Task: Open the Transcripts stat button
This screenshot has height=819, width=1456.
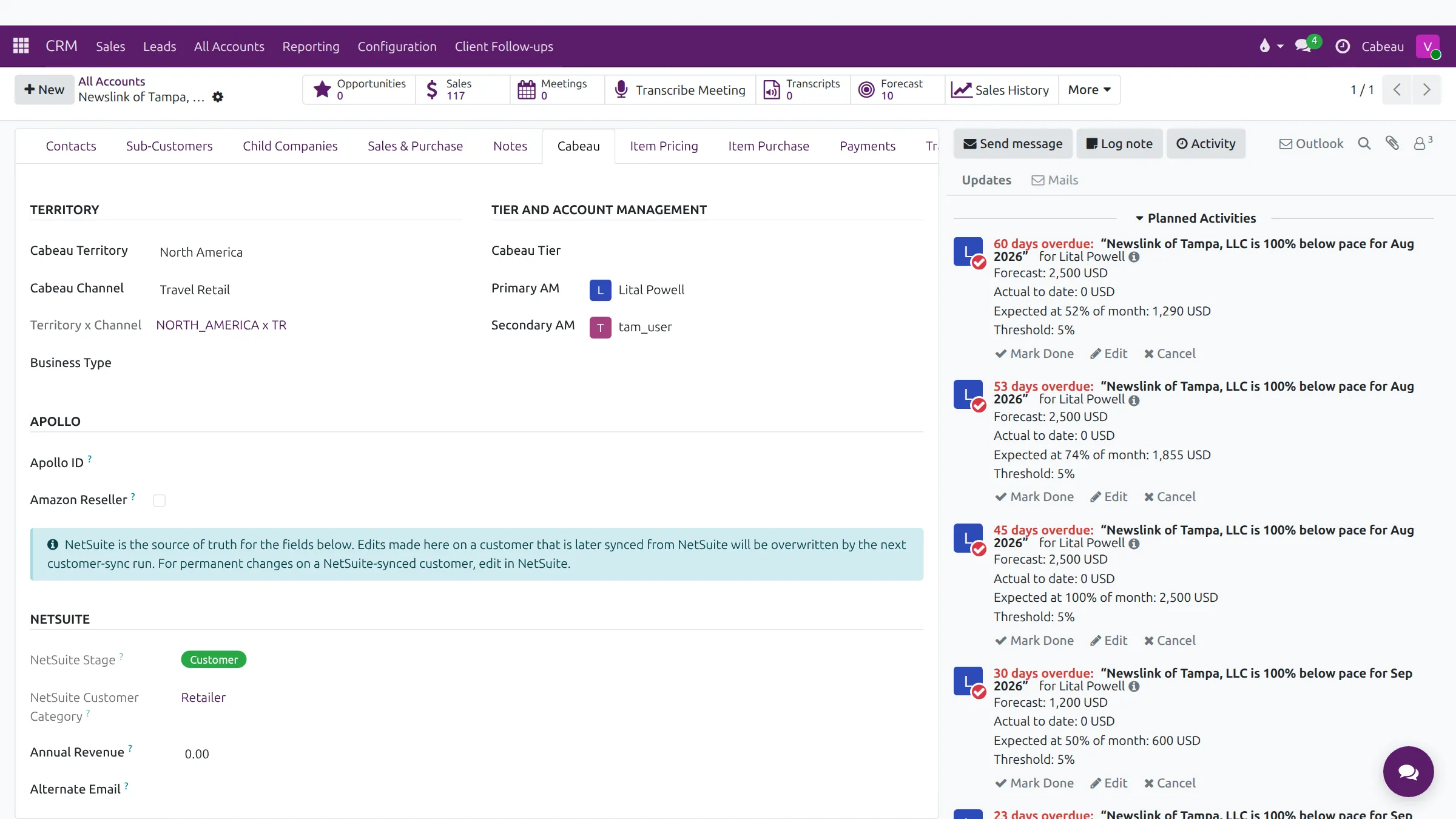Action: coord(803,90)
